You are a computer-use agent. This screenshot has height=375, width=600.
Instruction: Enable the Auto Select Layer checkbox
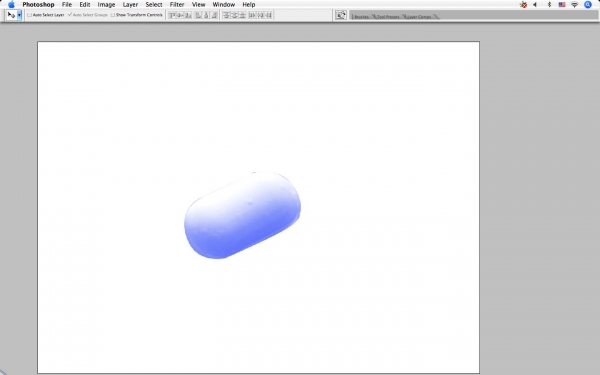point(29,15)
